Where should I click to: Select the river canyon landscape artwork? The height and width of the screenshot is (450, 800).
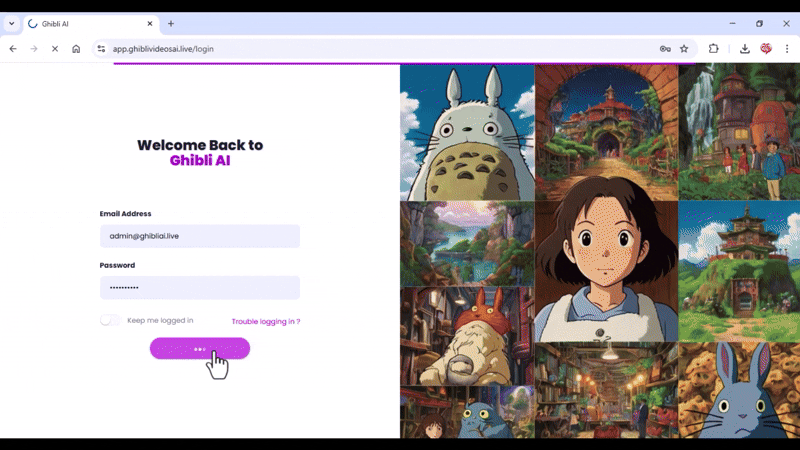pyautogui.click(x=467, y=243)
